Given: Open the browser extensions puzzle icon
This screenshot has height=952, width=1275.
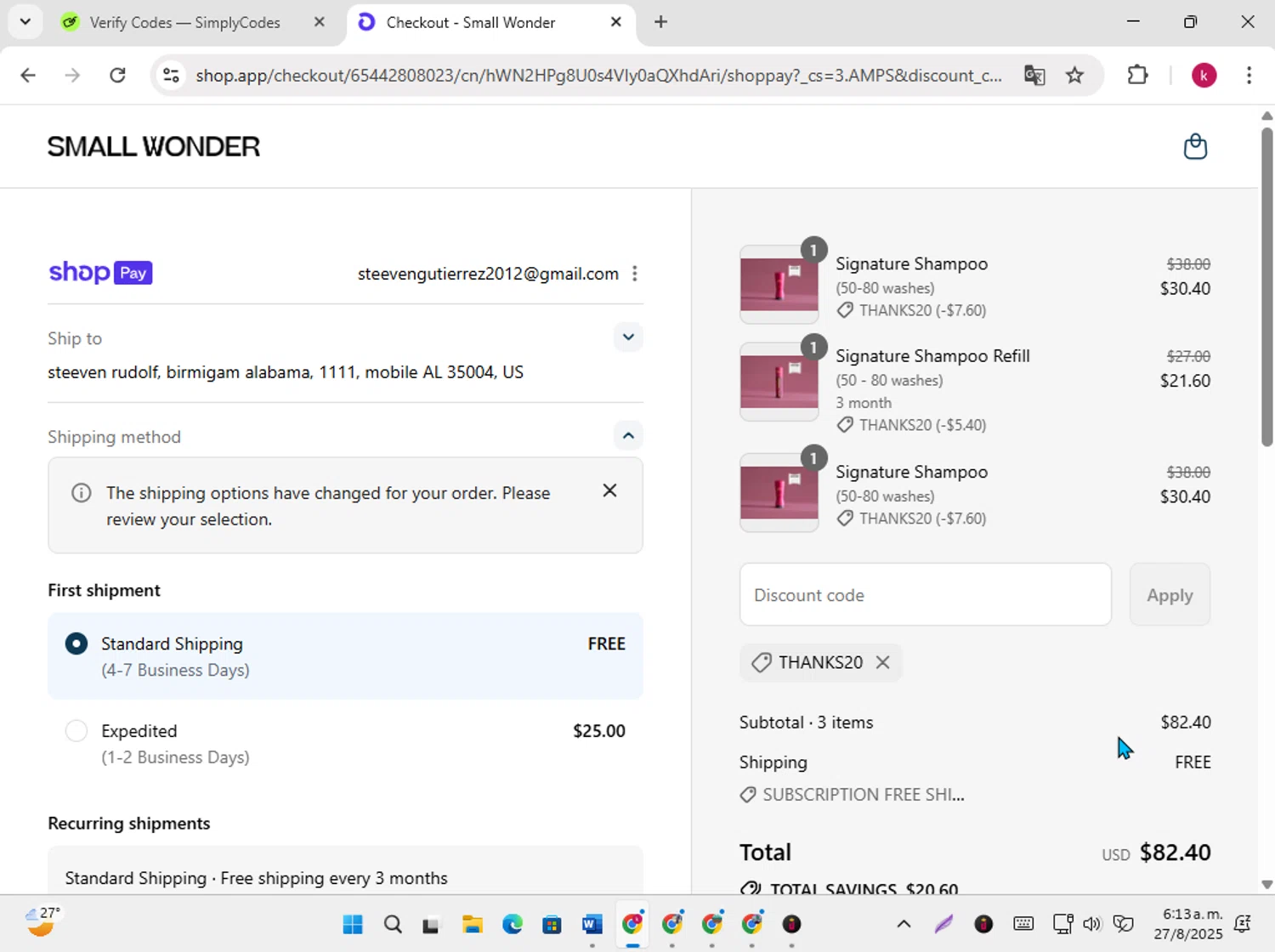Looking at the screenshot, I should coord(1137,75).
